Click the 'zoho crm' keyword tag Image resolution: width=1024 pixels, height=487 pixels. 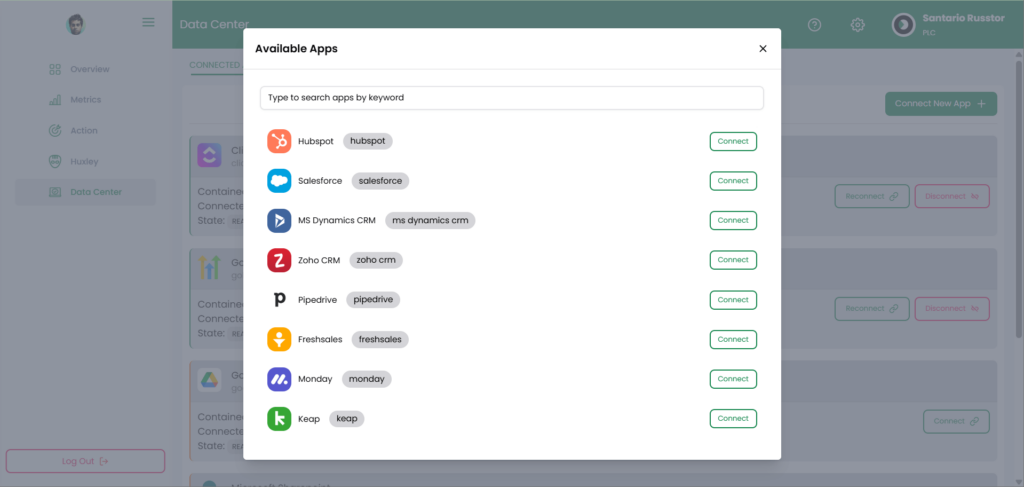tap(376, 260)
